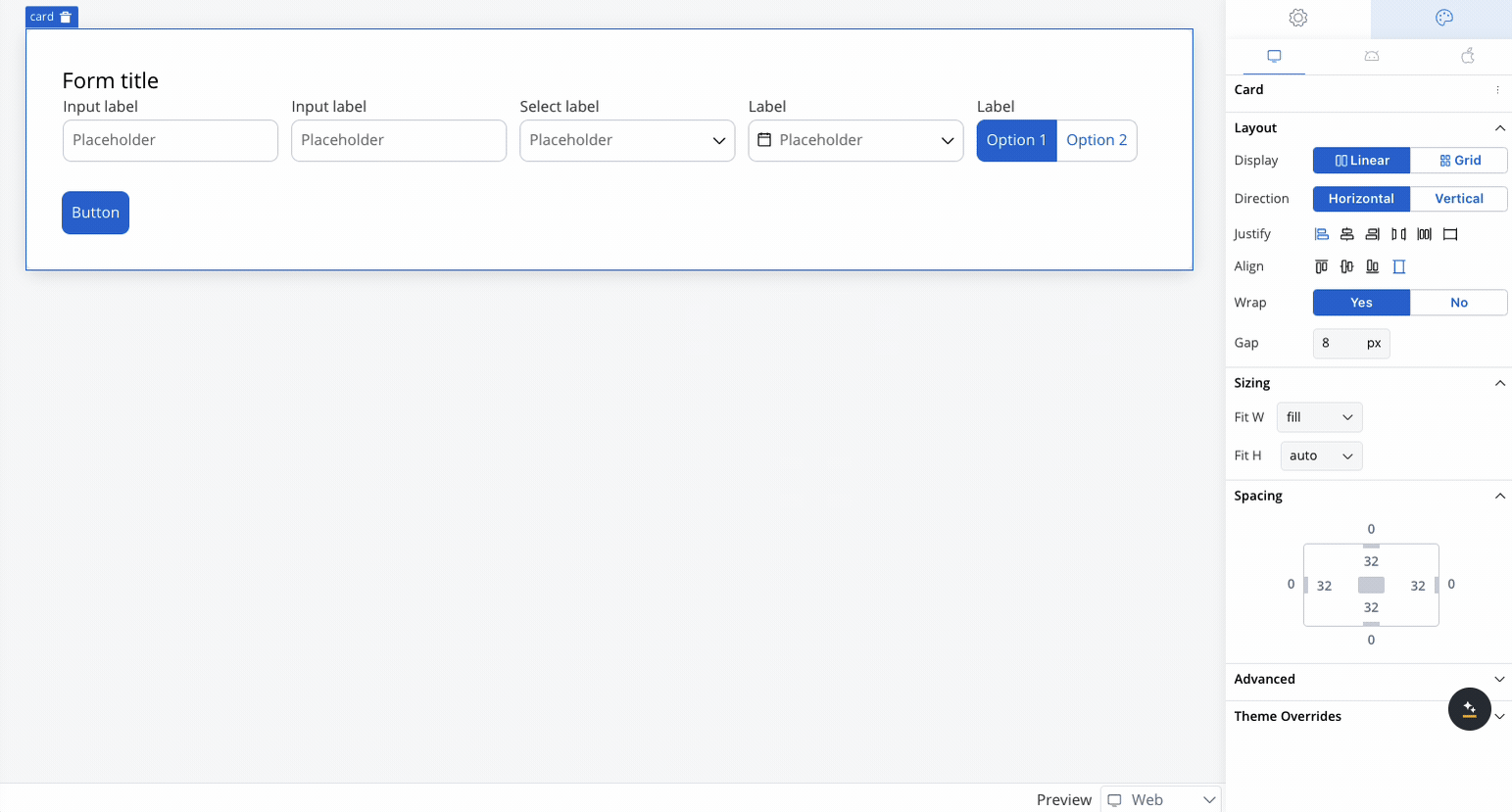Edit the right margin value 0
1512x812 pixels.
1451,584
